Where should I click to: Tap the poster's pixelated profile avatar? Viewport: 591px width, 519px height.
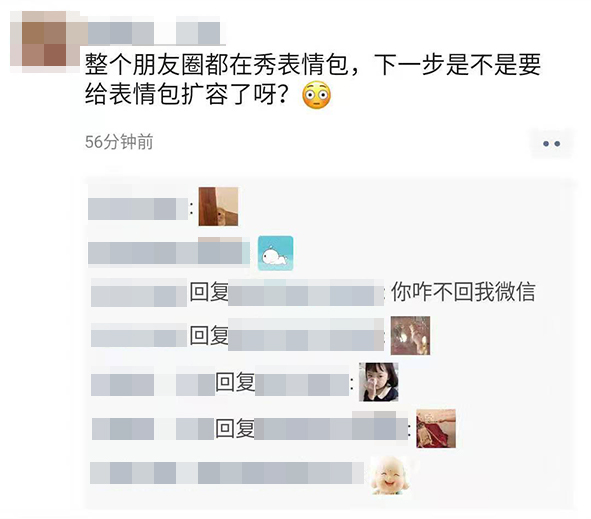(x=44, y=42)
